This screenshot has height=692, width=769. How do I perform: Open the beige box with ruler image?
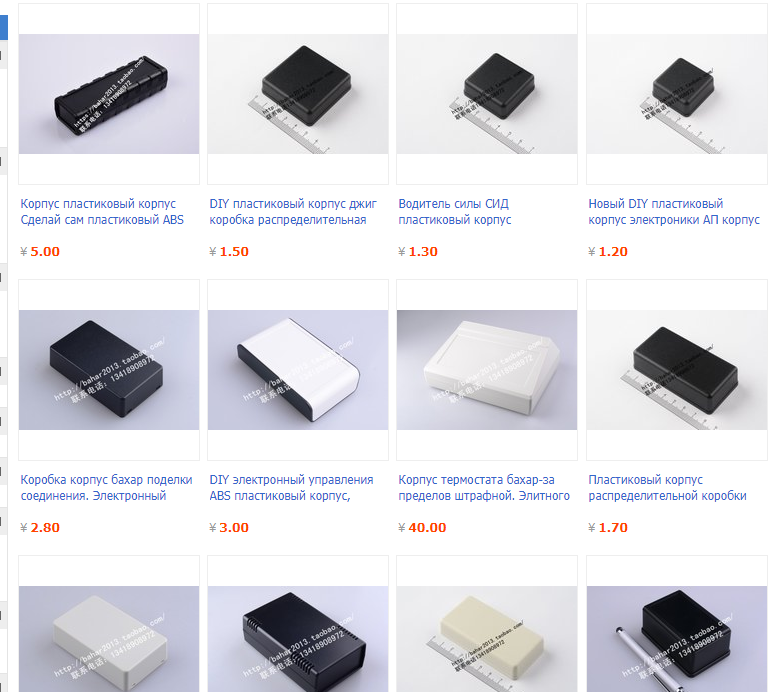(487, 639)
